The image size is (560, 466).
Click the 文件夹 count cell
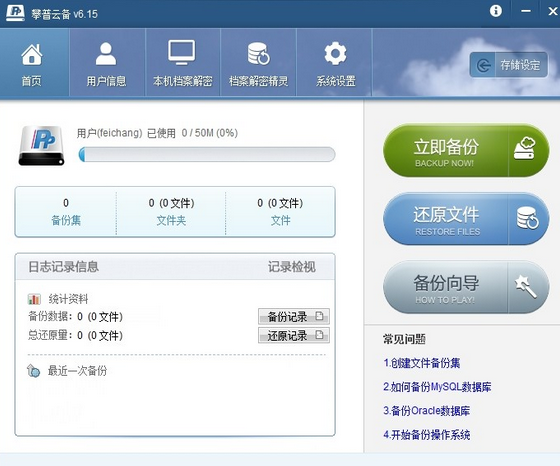[171, 212]
